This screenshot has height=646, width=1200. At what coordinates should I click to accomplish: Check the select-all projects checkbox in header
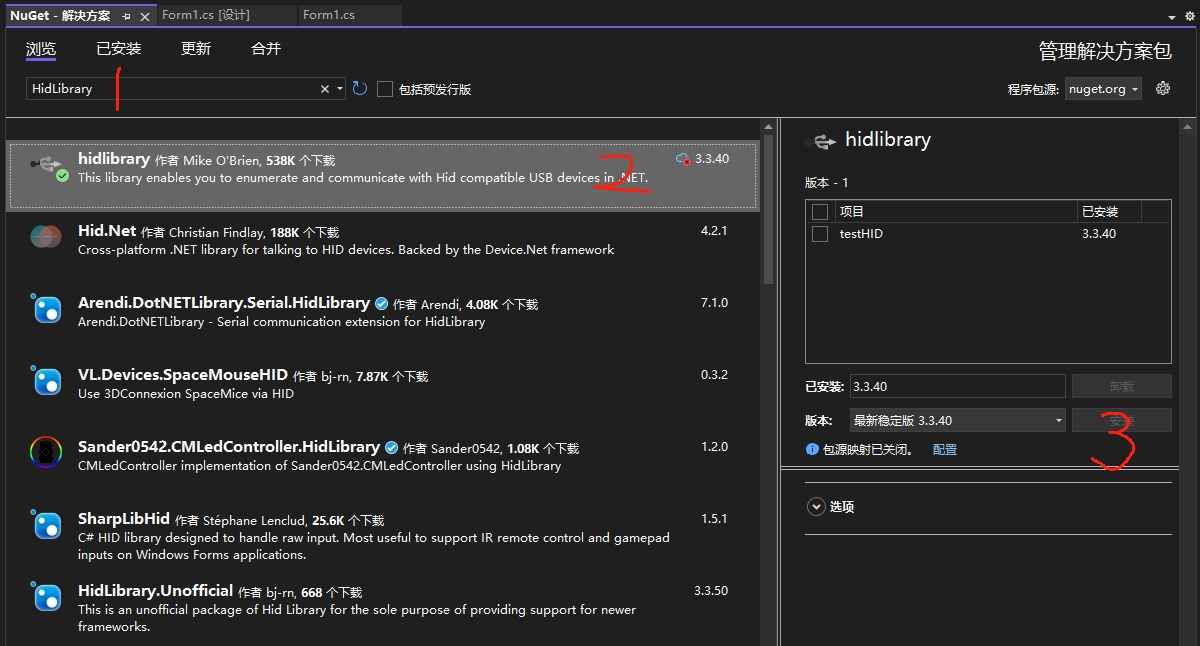tap(820, 212)
